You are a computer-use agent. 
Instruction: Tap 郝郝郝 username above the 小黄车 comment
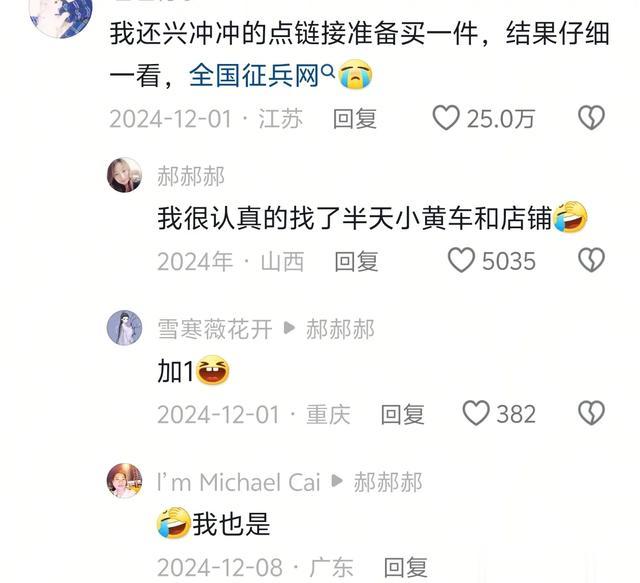click(191, 176)
